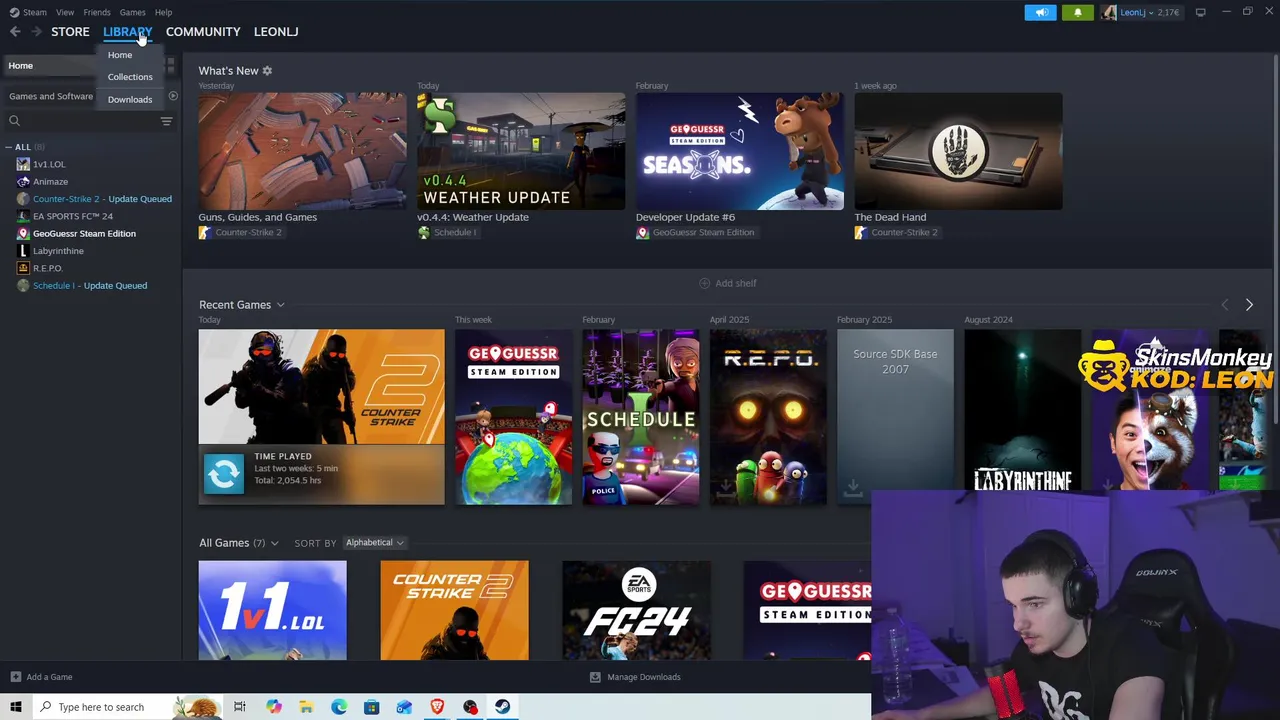Select Schedule I - Update Queued in sidebar
Screen dimensions: 1280x720
[x=90, y=286]
